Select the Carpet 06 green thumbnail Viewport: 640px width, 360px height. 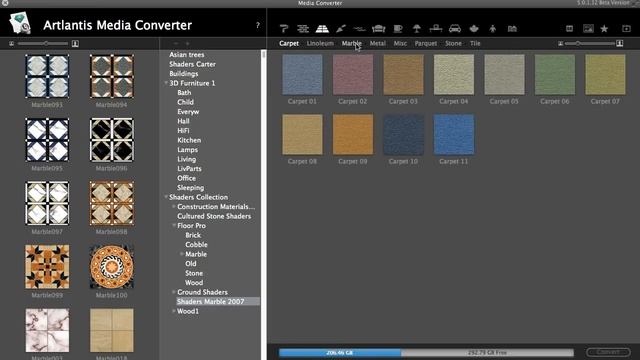555,75
